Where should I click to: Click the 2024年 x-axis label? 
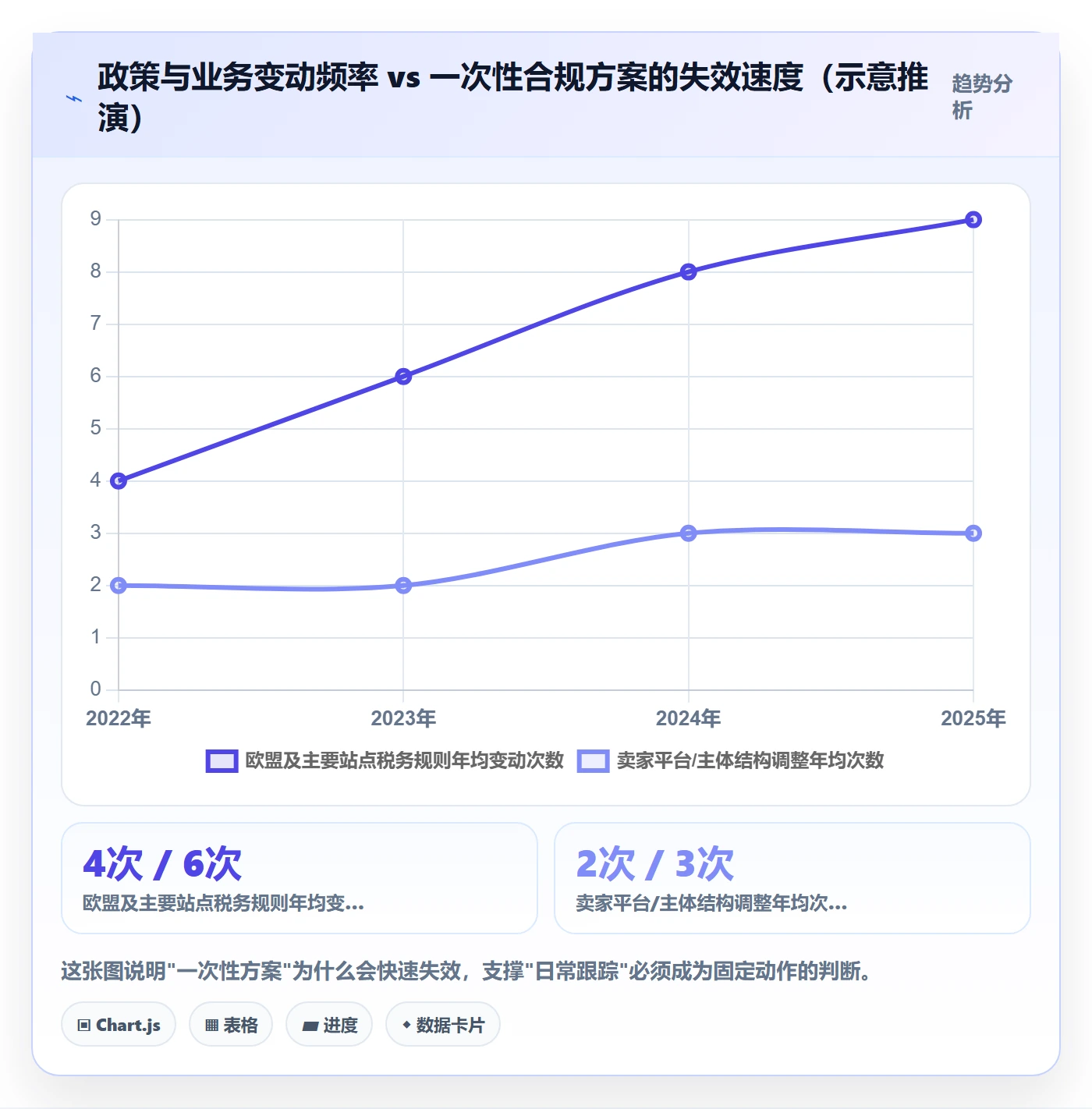[x=688, y=718]
